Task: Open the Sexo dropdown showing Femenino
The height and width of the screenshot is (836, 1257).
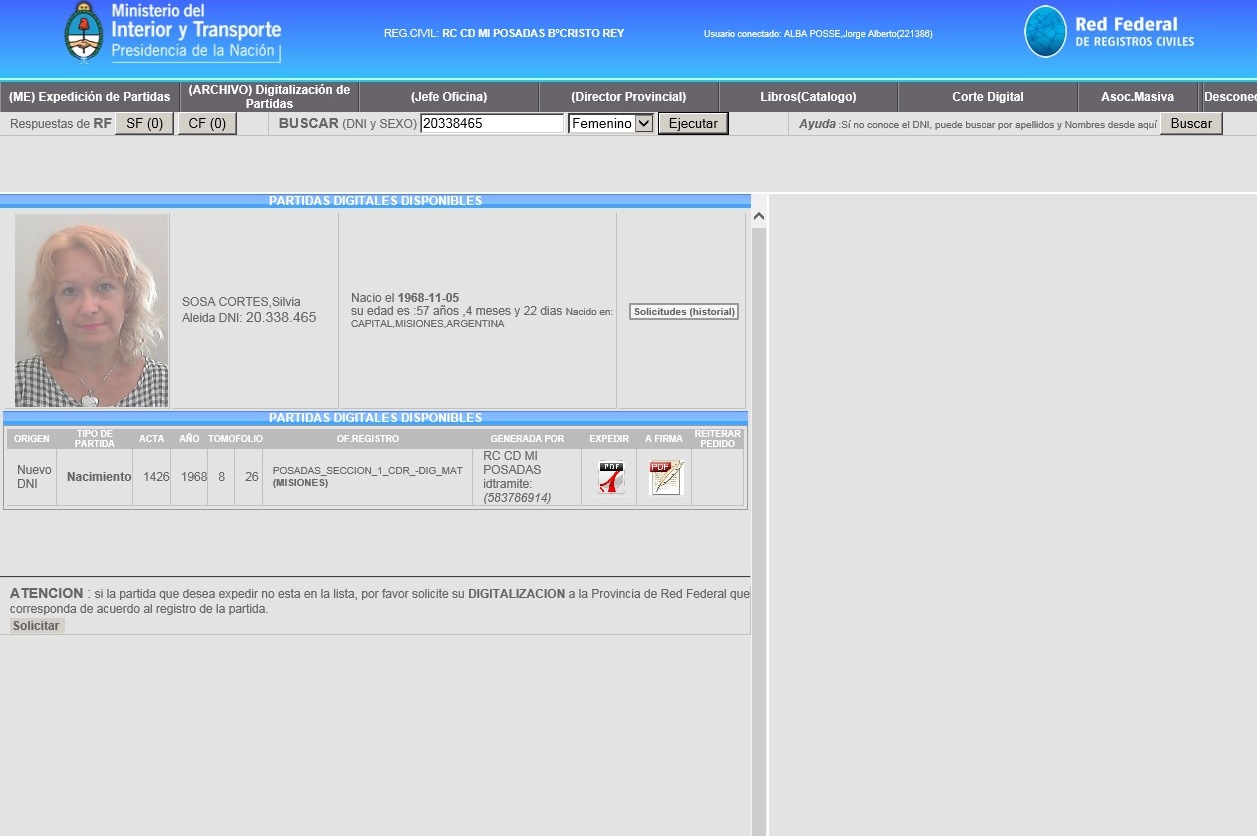Action: pyautogui.click(x=610, y=124)
